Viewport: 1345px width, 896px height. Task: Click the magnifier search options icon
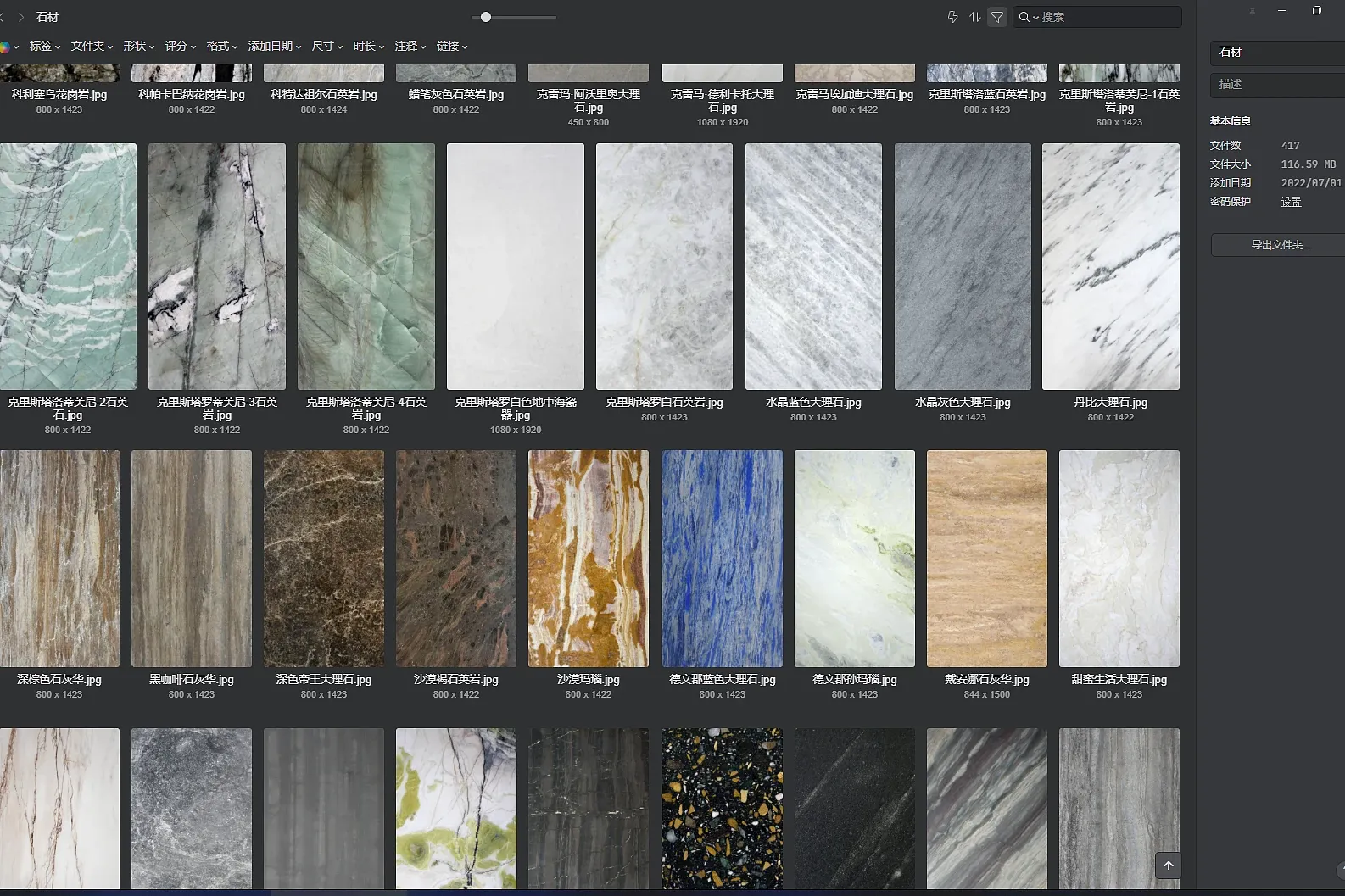coord(1028,17)
